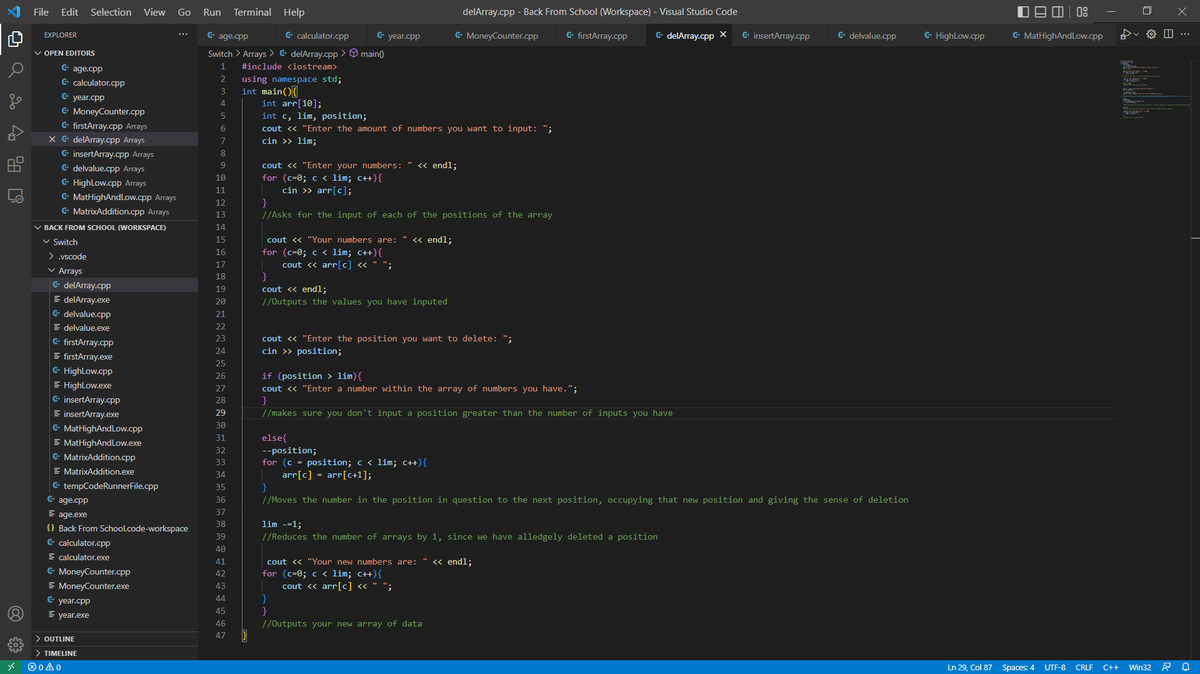
Task: Open the Explorer view in activity bar
Action: pyautogui.click(x=15, y=40)
